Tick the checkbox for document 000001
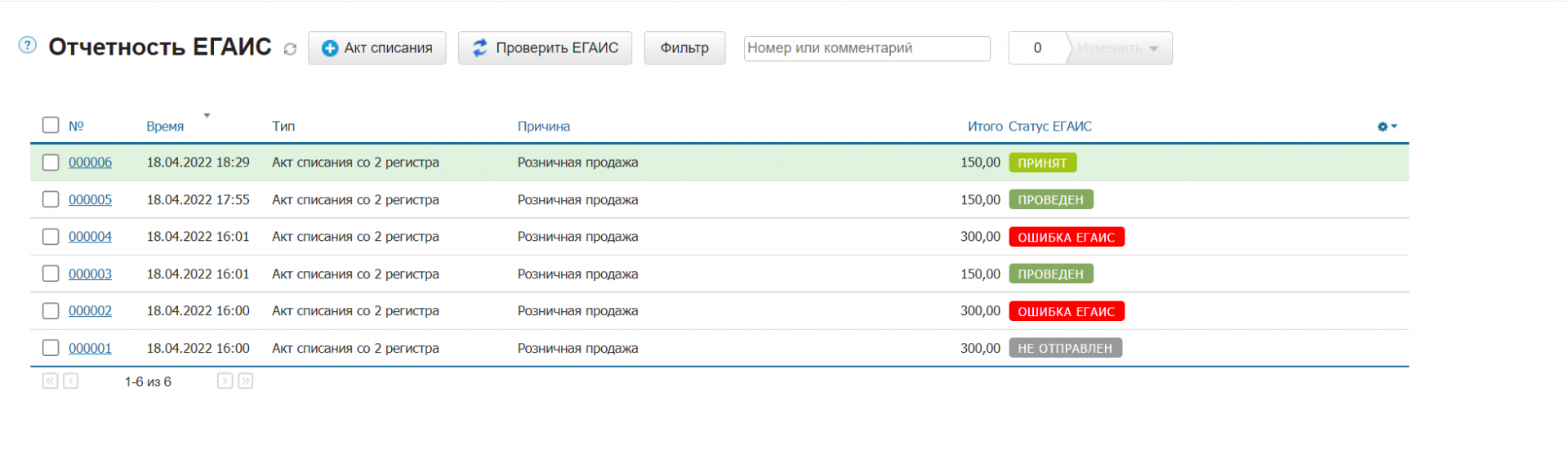This screenshot has width=1568, height=463. (x=51, y=348)
